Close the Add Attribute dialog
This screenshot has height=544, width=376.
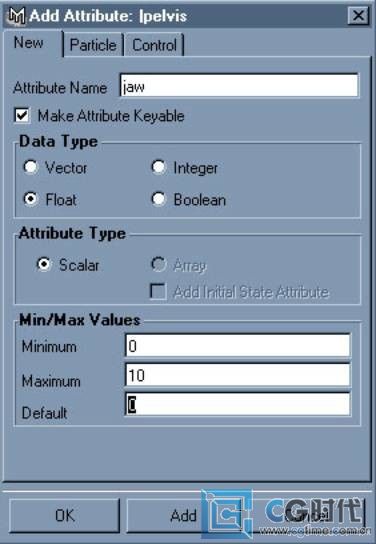(358, 16)
